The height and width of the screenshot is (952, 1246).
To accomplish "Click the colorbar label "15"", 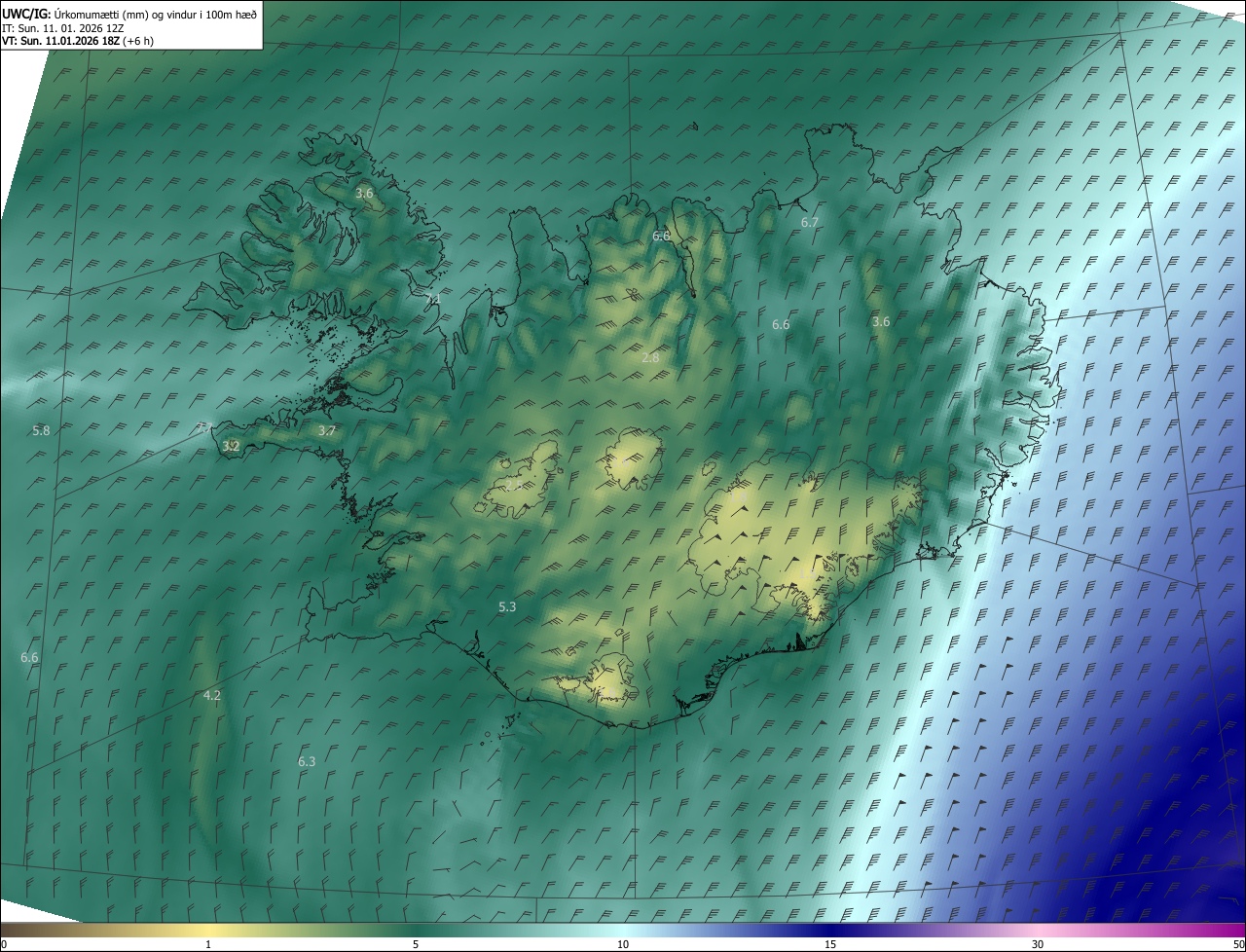I will [x=830, y=945].
